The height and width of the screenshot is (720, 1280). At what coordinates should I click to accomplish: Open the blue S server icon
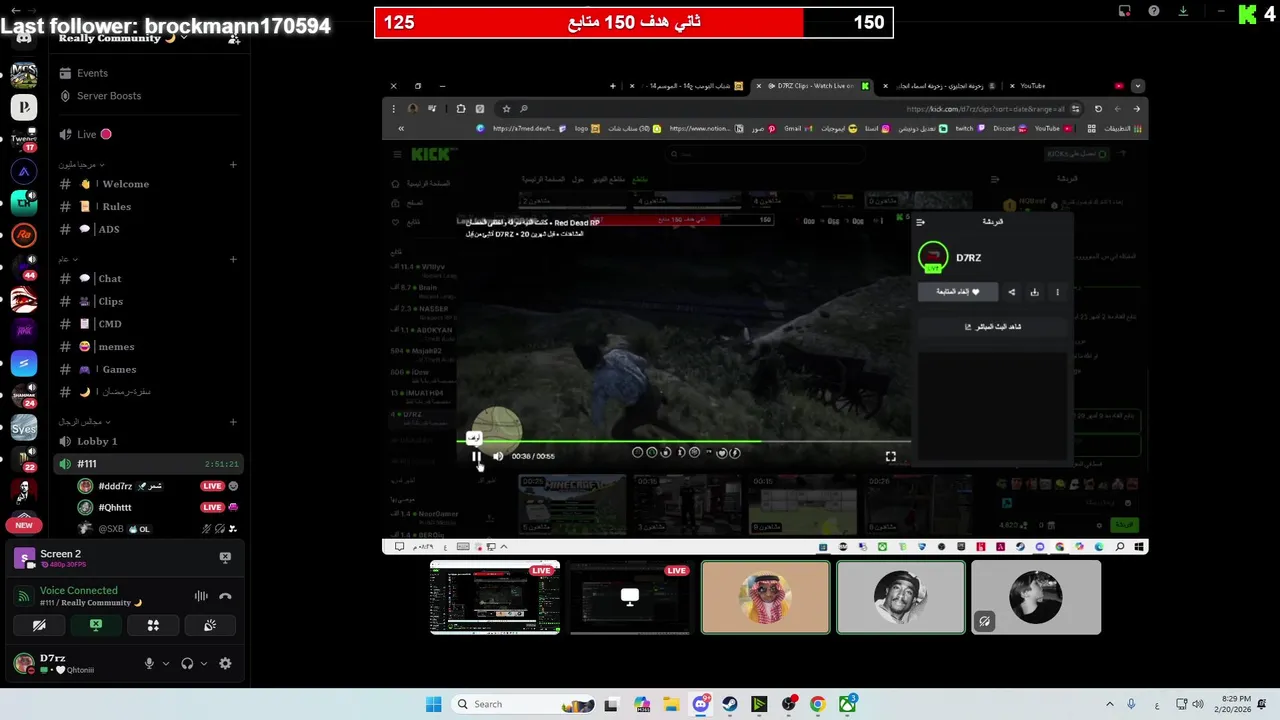(24, 364)
